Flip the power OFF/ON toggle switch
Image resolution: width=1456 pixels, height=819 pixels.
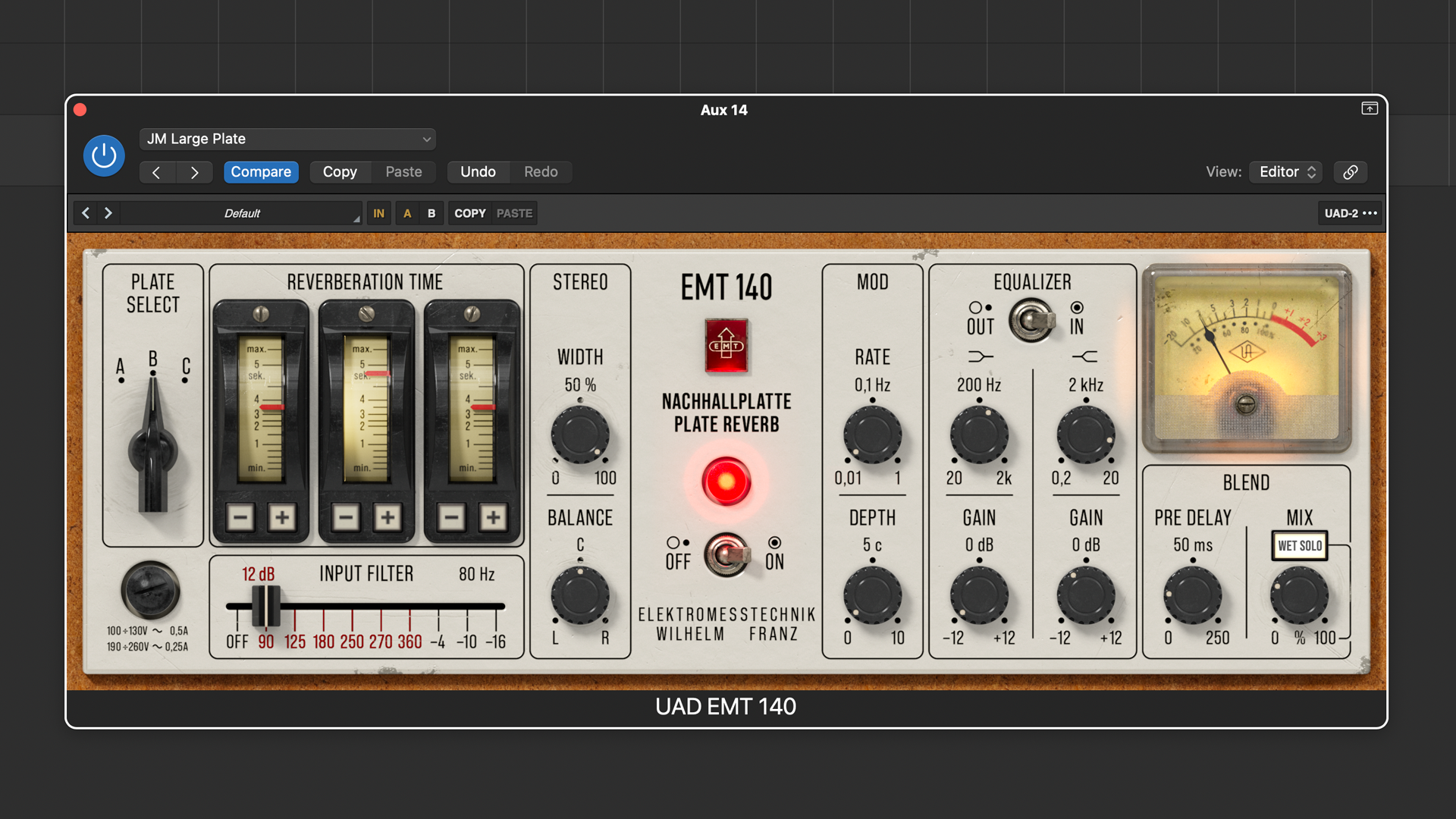[x=726, y=555]
